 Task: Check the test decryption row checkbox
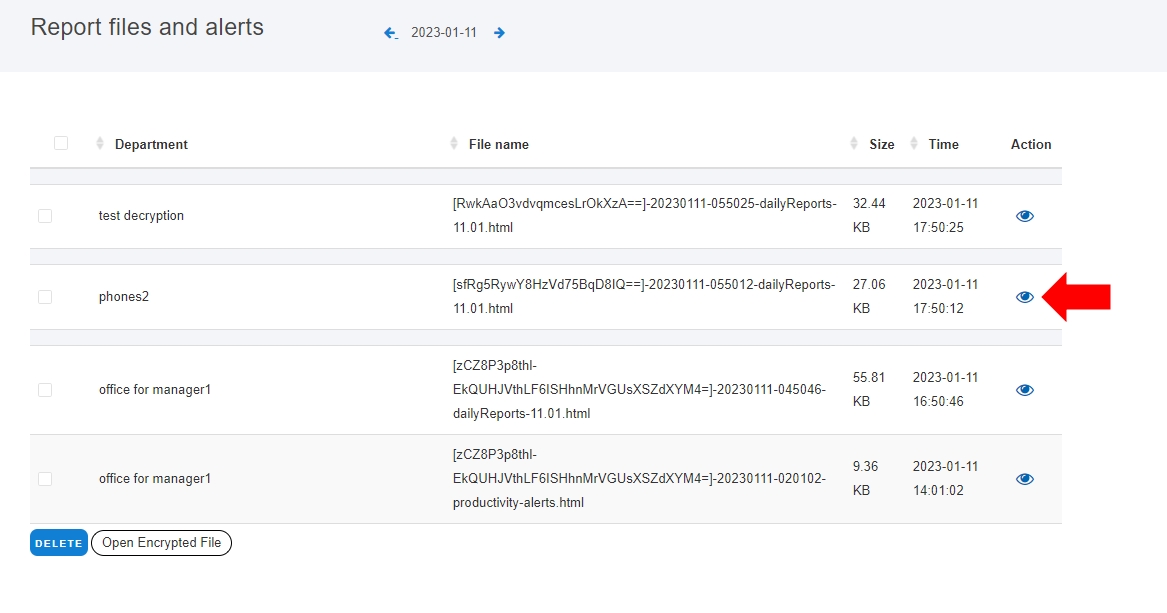click(45, 216)
